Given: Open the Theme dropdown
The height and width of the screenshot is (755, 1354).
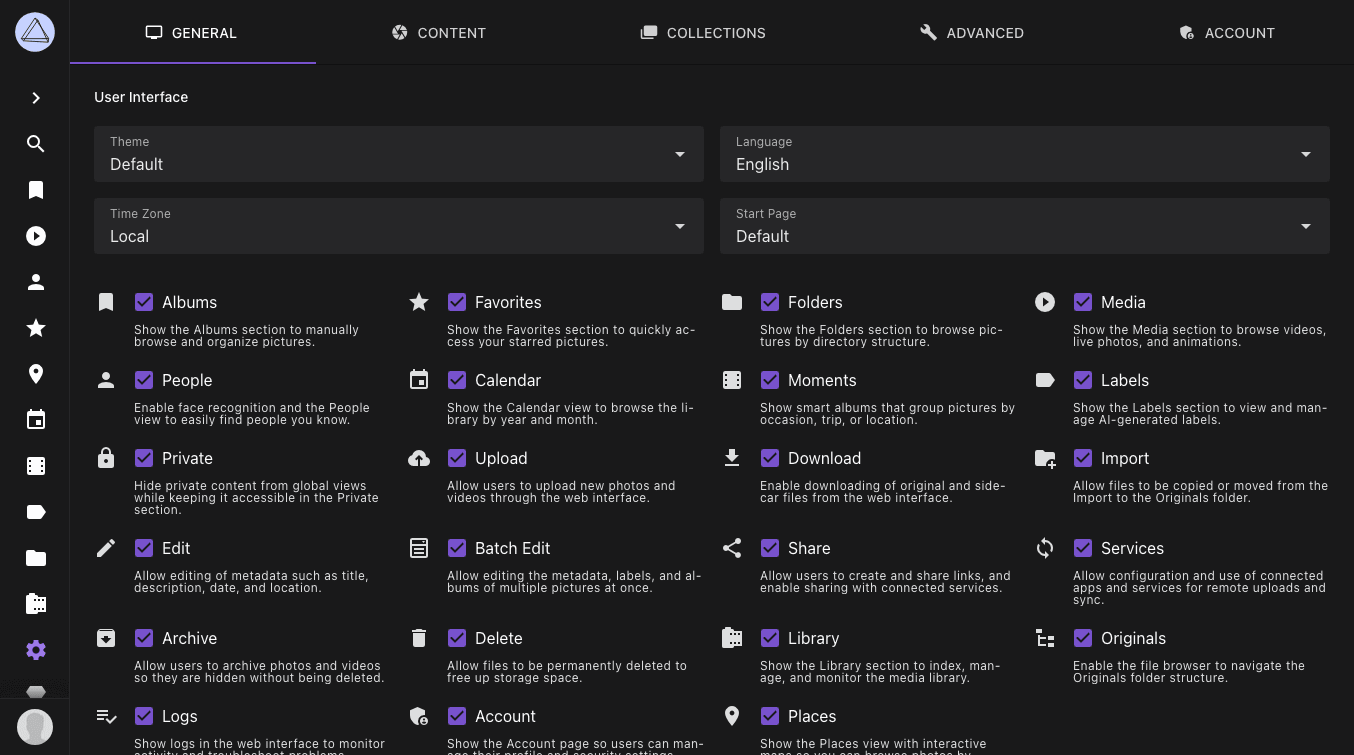Looking at the screenshot, I should click(x=399, y=154).
